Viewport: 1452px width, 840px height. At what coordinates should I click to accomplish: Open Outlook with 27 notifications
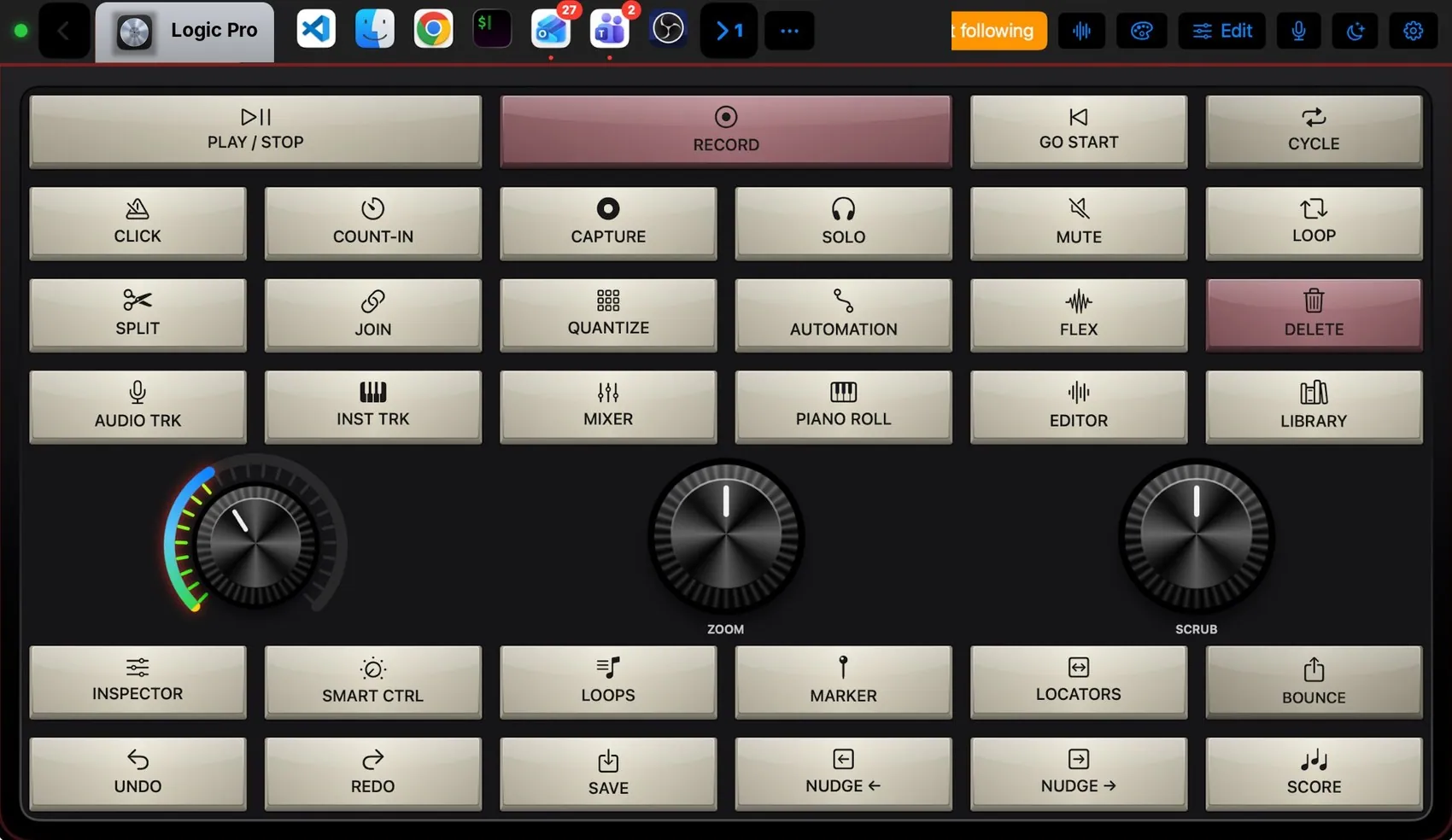pyautogui.click(x=551, y=30)
